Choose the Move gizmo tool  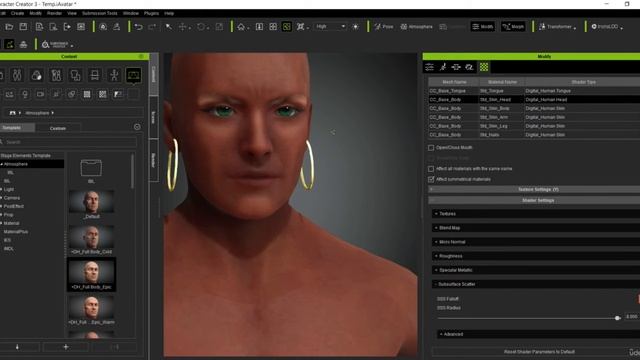coord(182,27)
